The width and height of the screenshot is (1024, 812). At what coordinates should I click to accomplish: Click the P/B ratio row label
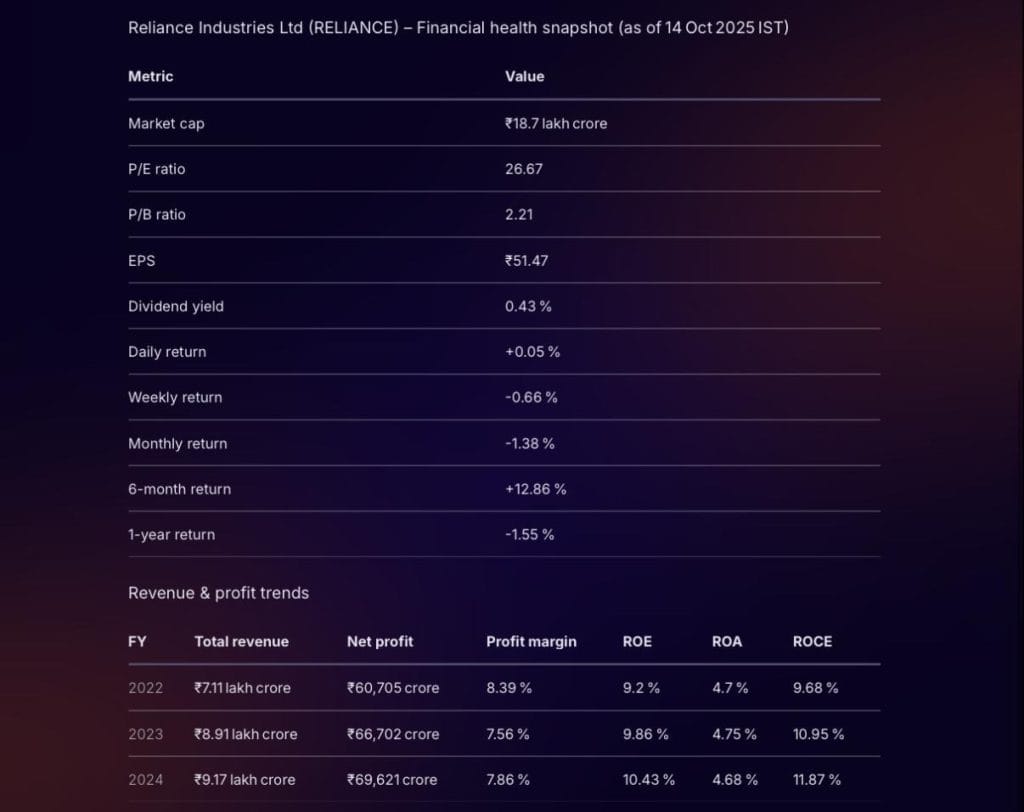coord(157,215)
